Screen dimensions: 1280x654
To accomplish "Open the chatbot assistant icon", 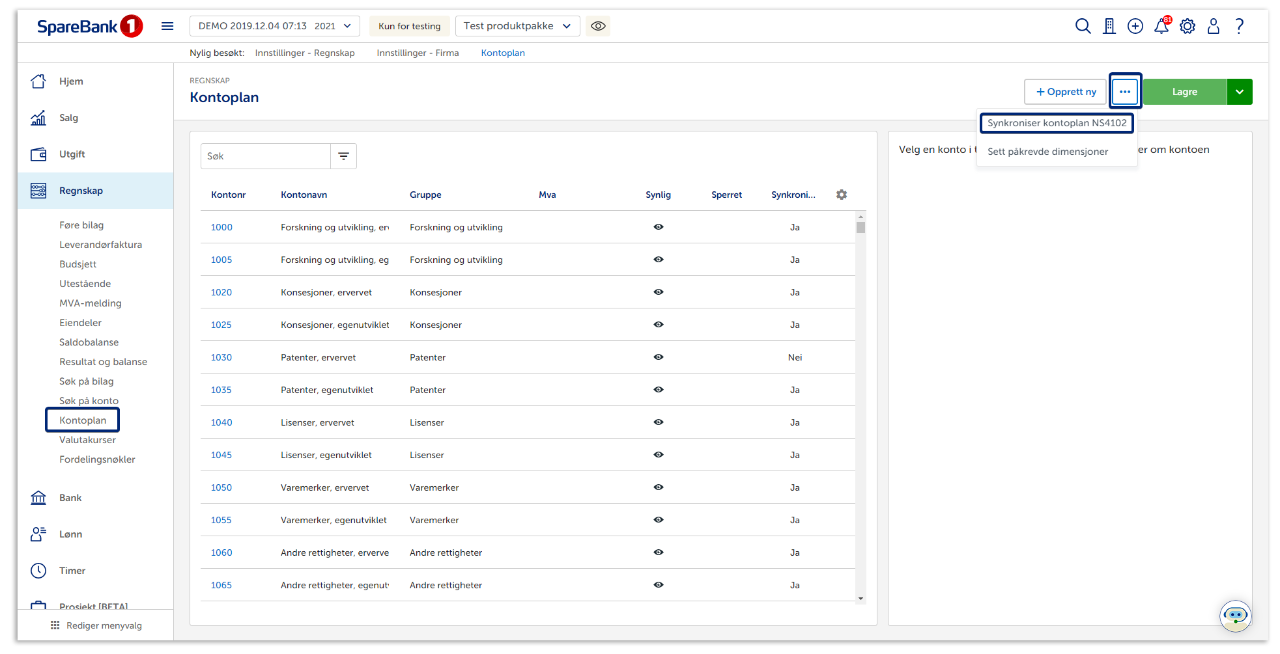I will (1235, 615).
